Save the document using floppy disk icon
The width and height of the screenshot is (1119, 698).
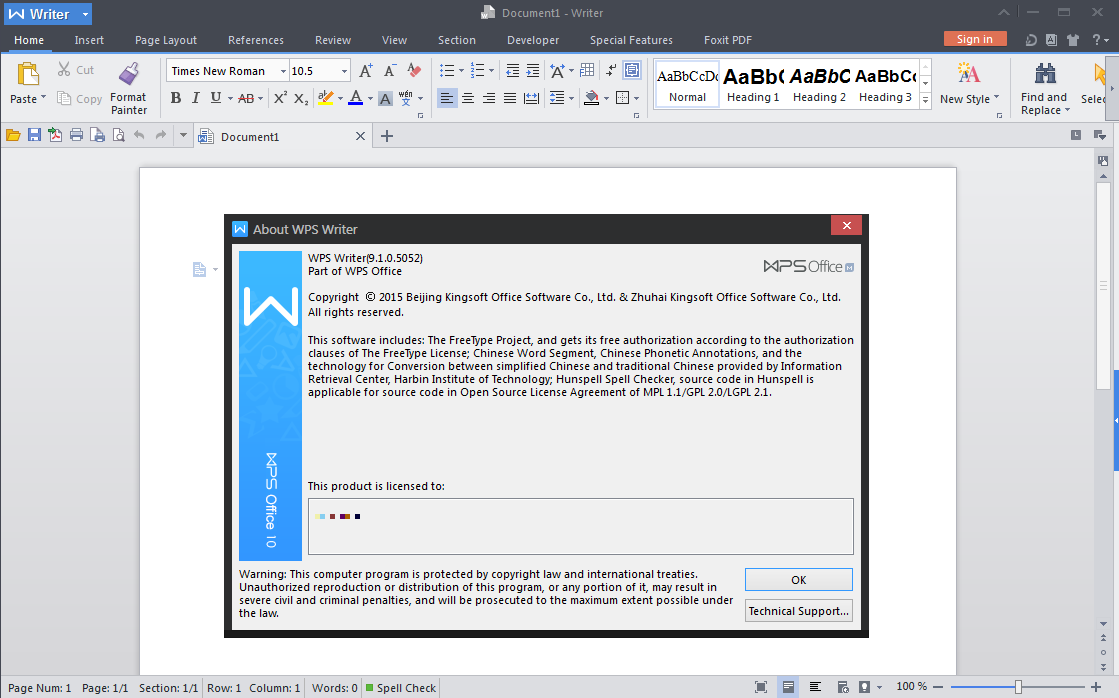pyautogui.click(x=34, y=135)
